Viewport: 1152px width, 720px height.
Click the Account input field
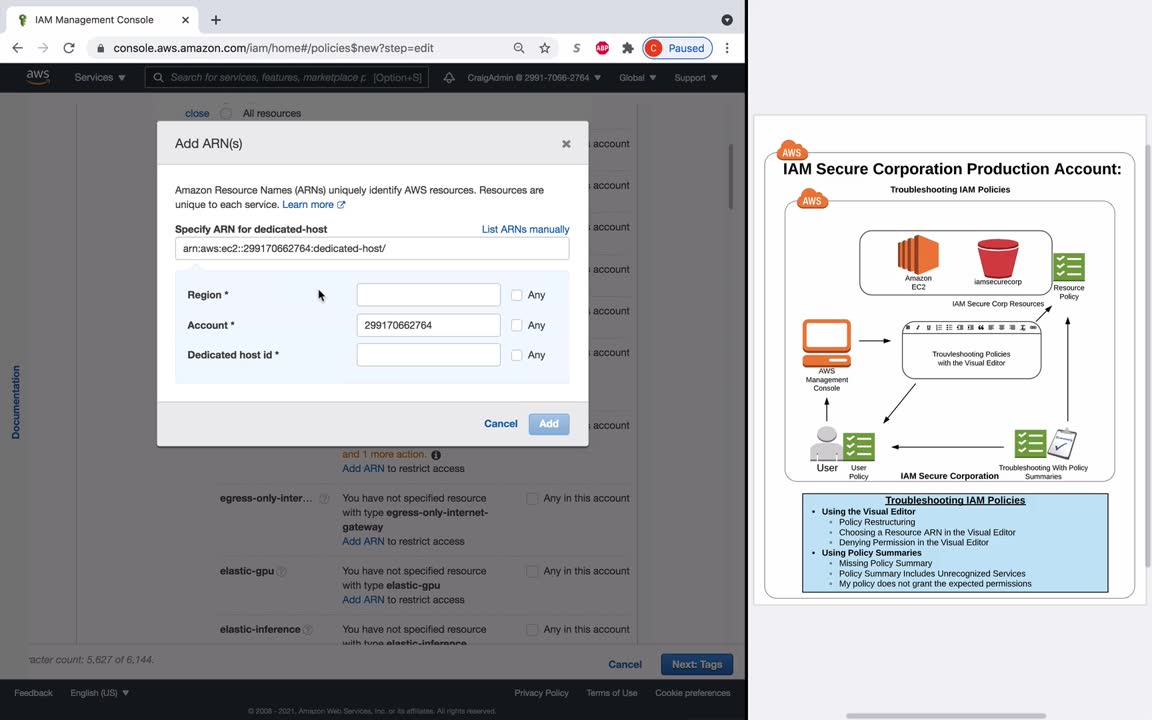pos(428,325)
